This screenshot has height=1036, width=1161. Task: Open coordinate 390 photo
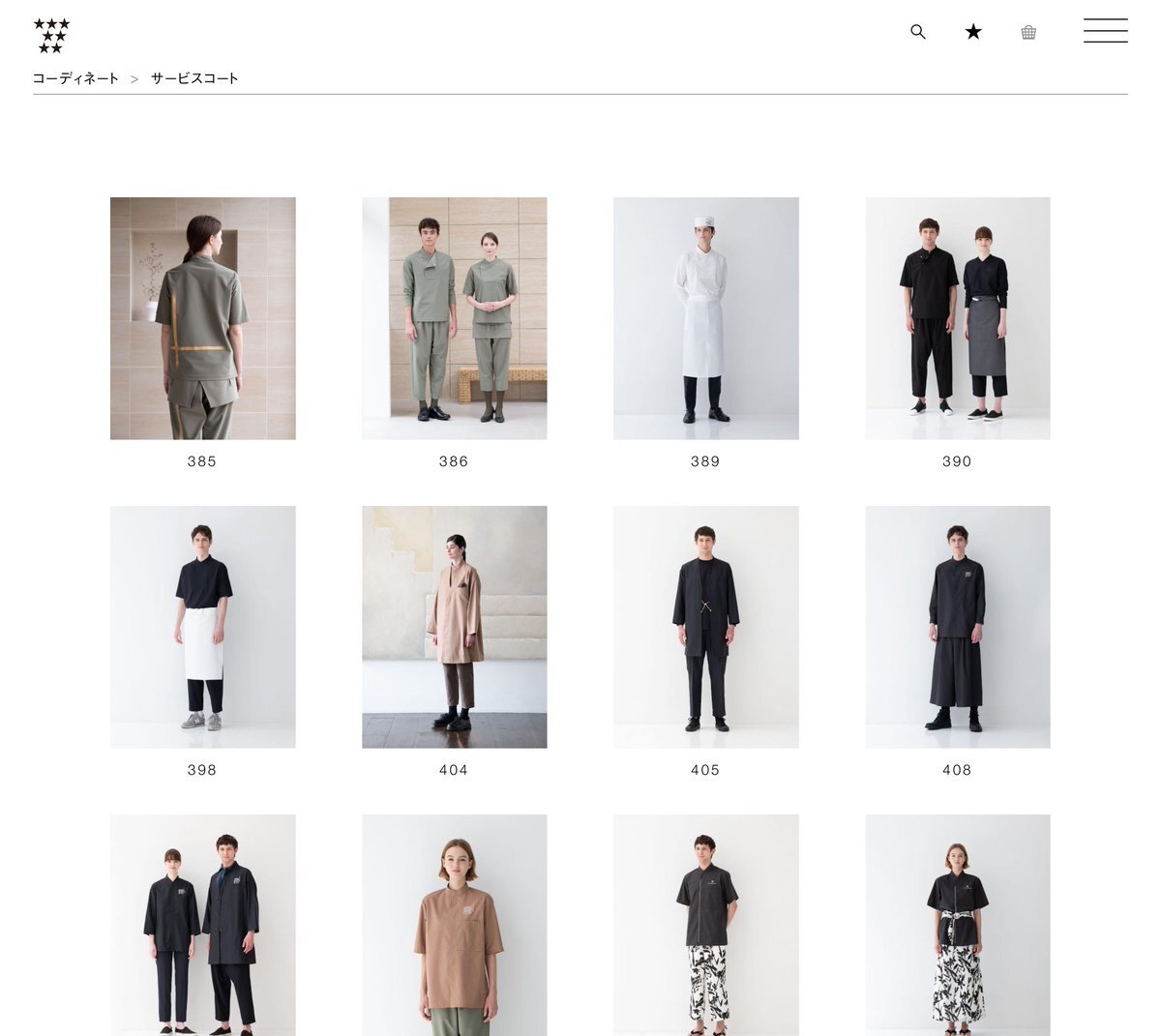[958, 318]
